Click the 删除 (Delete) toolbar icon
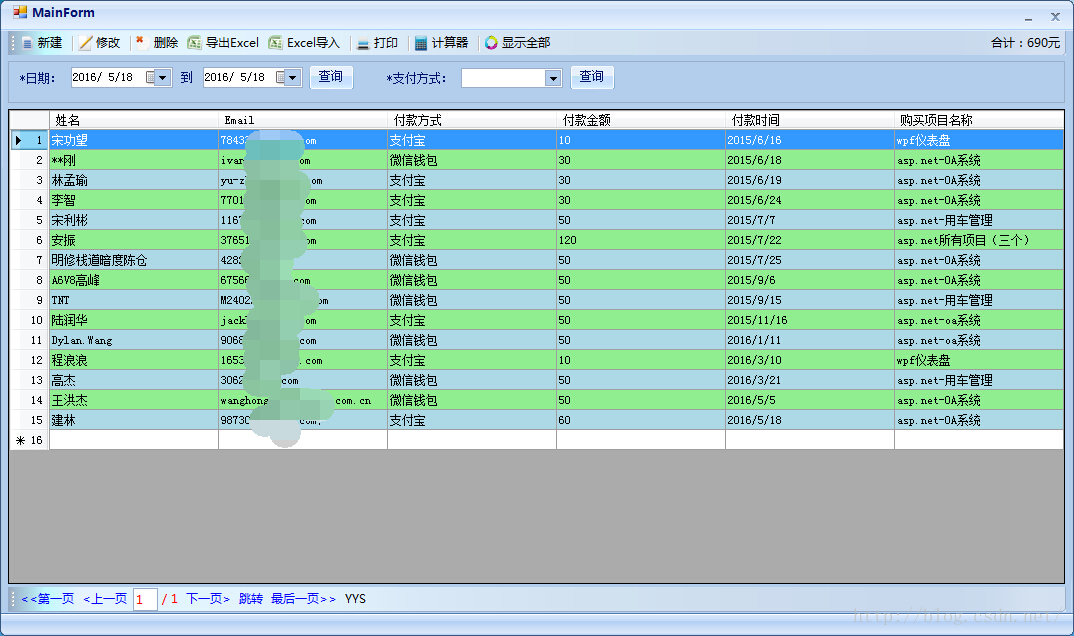 tap(141, 42)
